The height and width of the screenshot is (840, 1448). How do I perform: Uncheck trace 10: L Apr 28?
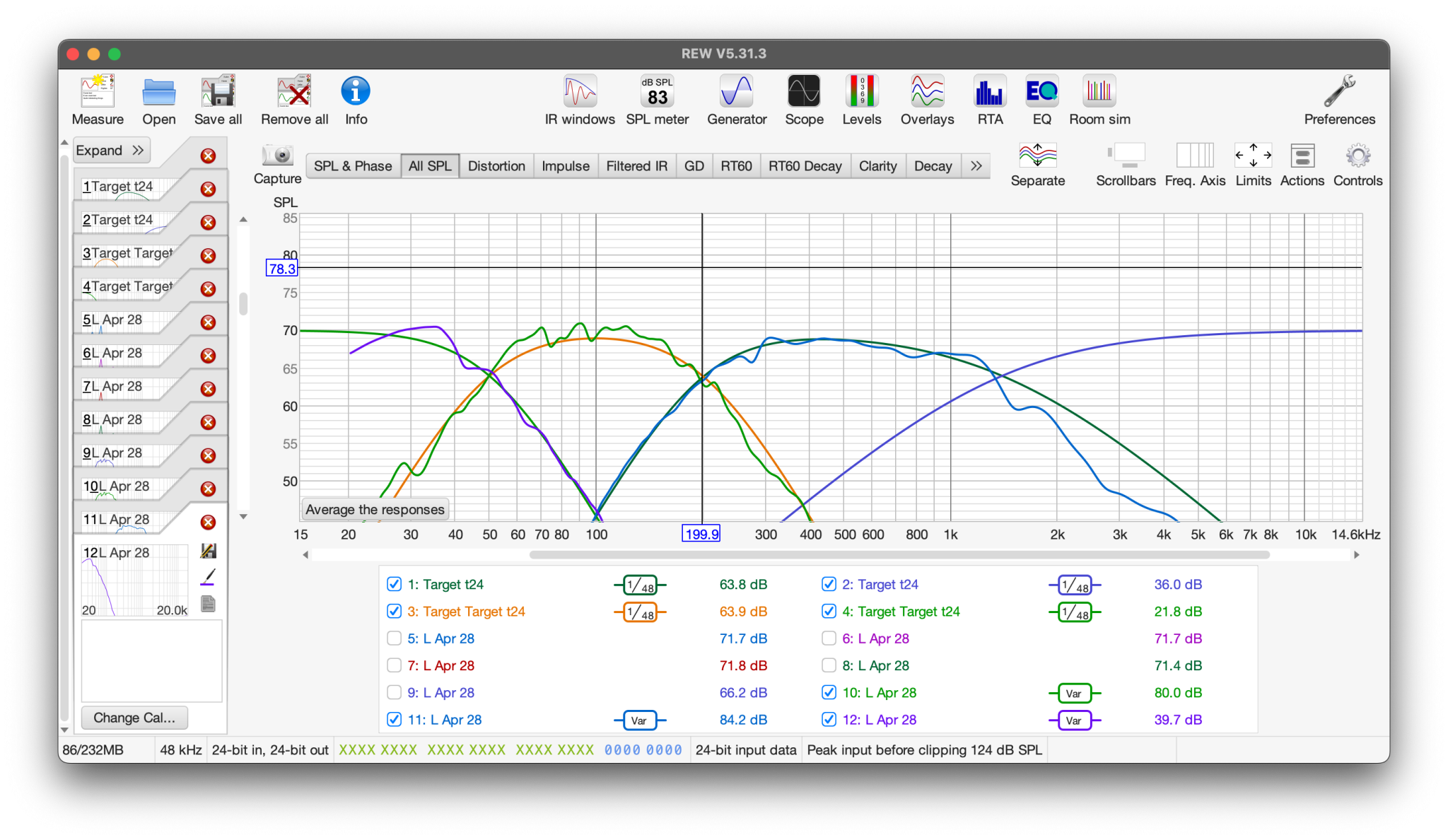pos(829,692)
